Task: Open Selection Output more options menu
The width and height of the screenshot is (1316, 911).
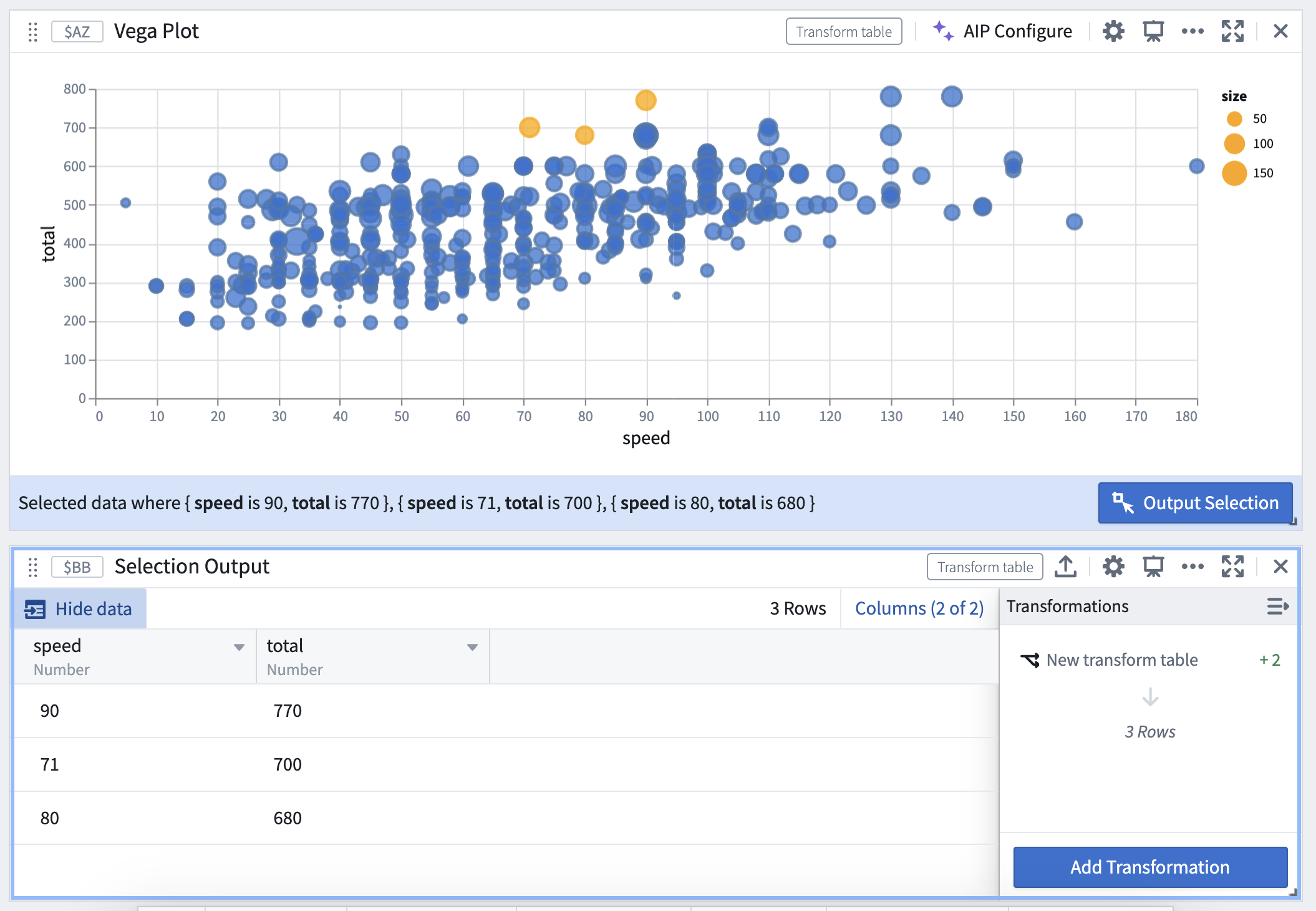Action: coord(1193,567)
